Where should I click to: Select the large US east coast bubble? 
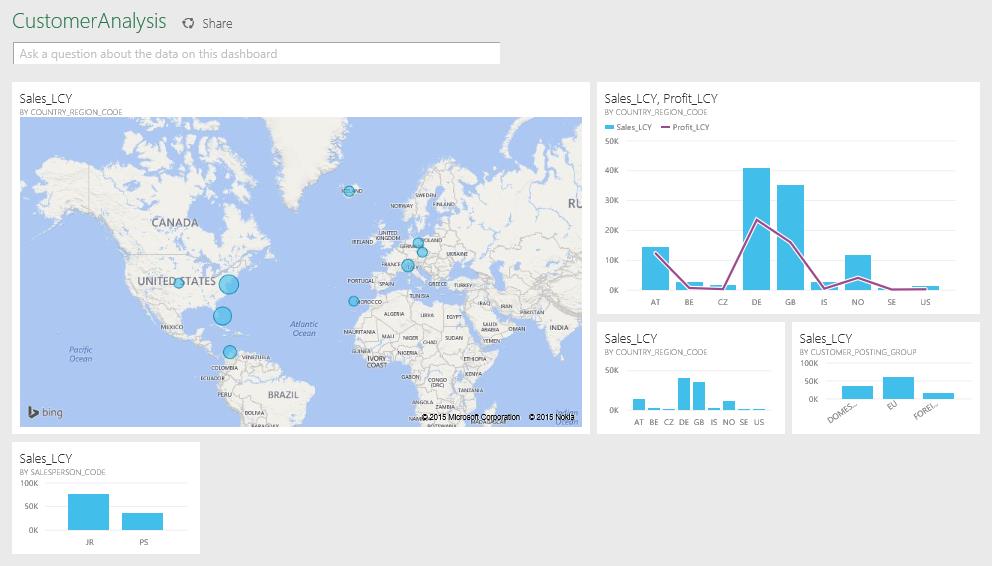tap(229, 285)
